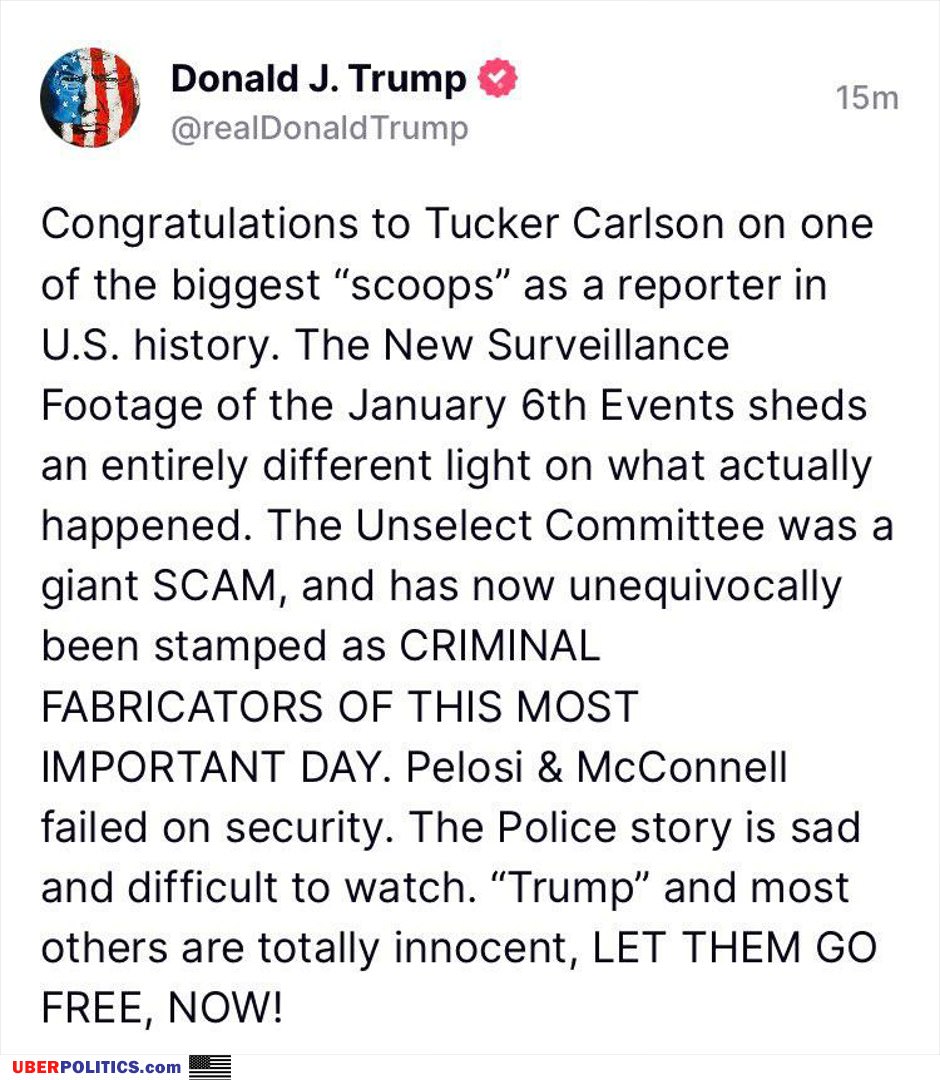Open the UBERPOLITICS.com watermark link
This screenshot has height=1080, width=940.
97,1067
